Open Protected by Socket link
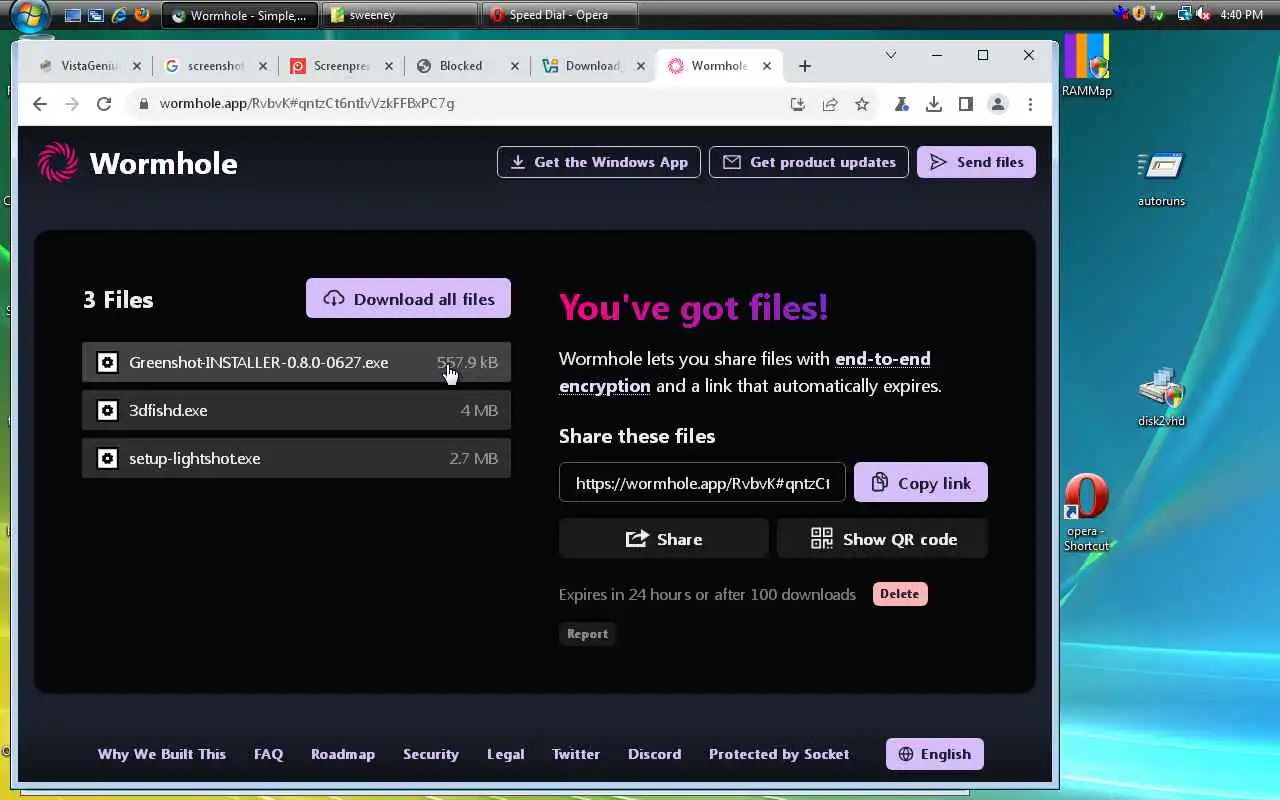The image size is (1280, 800). point(779,754)
